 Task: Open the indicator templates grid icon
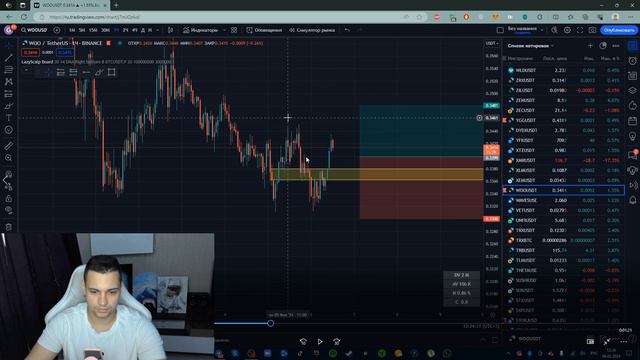tap(234, 30)
